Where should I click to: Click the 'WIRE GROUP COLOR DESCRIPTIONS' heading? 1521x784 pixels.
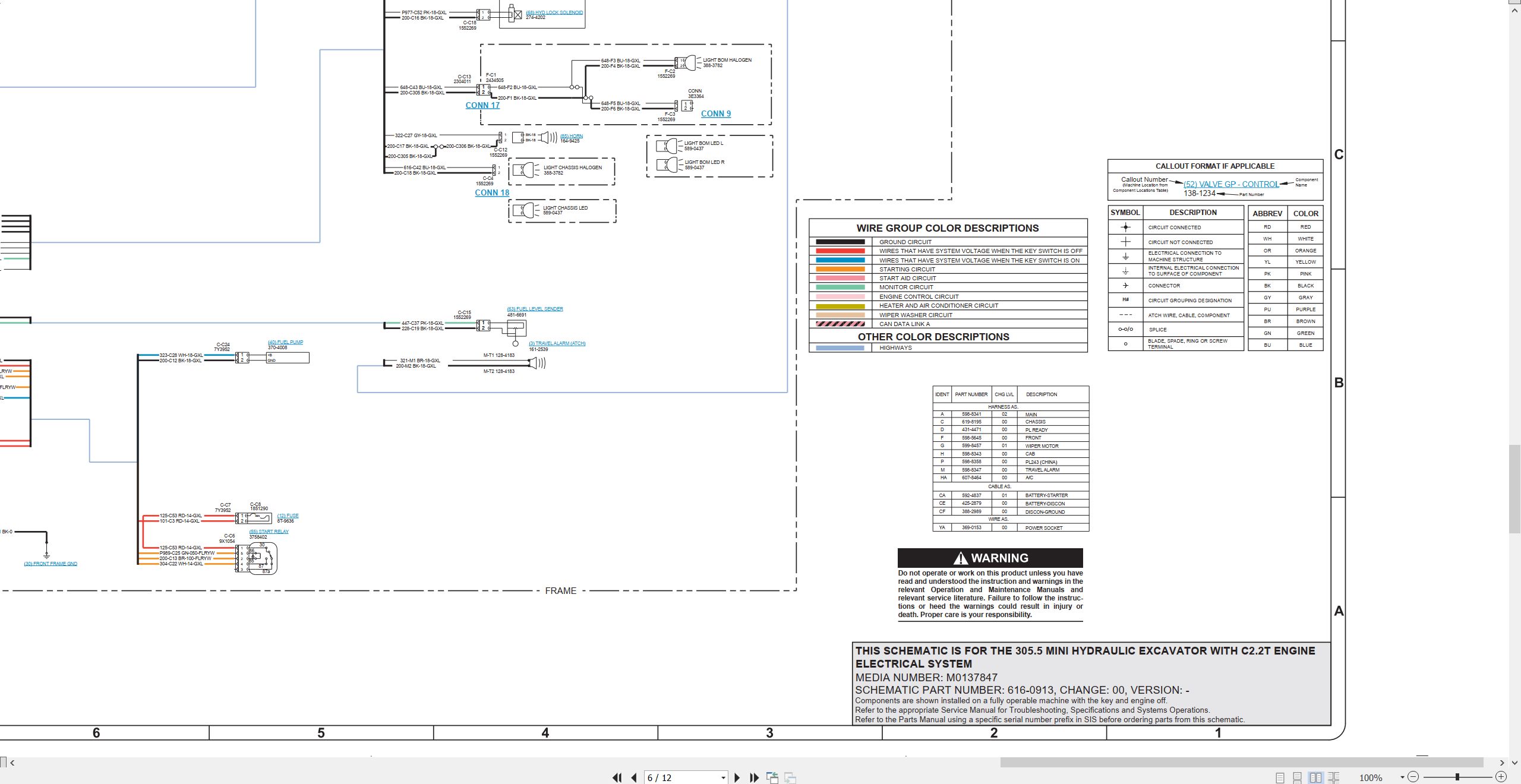coord(948,228)
